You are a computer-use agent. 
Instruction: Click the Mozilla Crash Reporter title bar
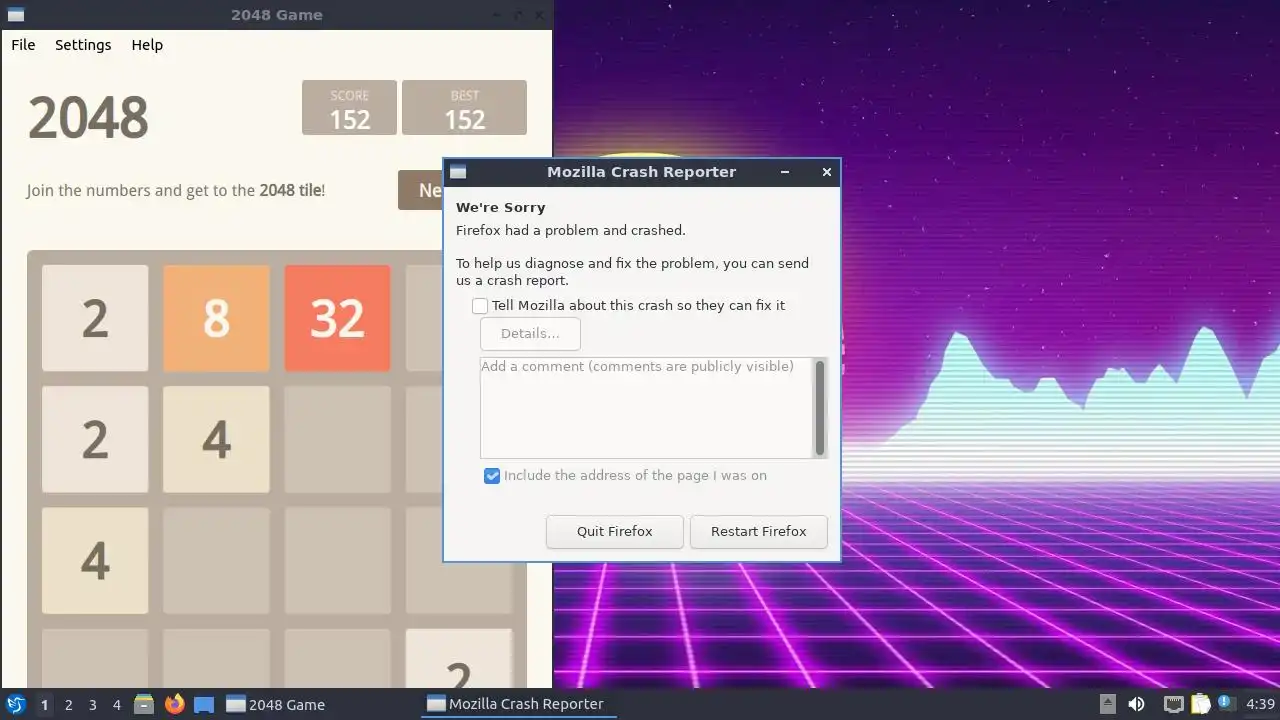click(x=641, y=172)
